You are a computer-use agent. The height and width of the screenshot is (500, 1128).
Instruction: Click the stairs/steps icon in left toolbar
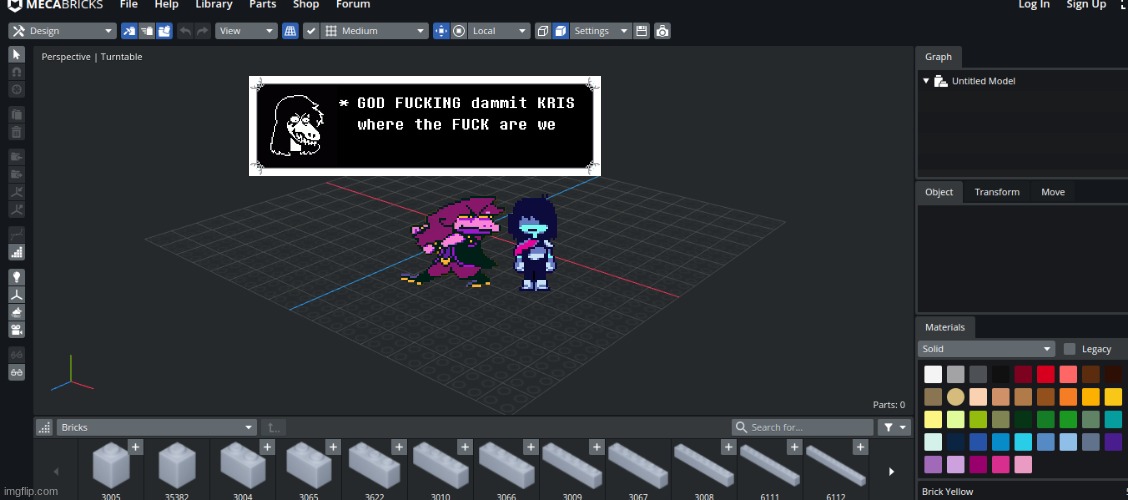(x=17, y=252)
